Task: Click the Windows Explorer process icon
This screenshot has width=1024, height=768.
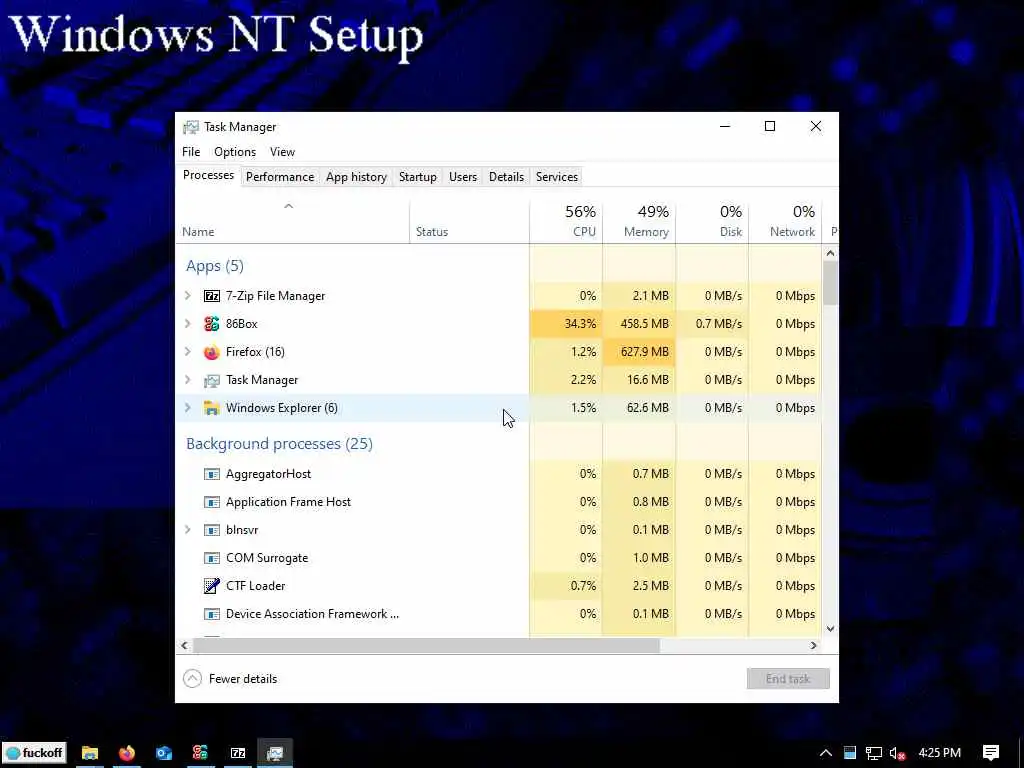Action: (212, 408)
